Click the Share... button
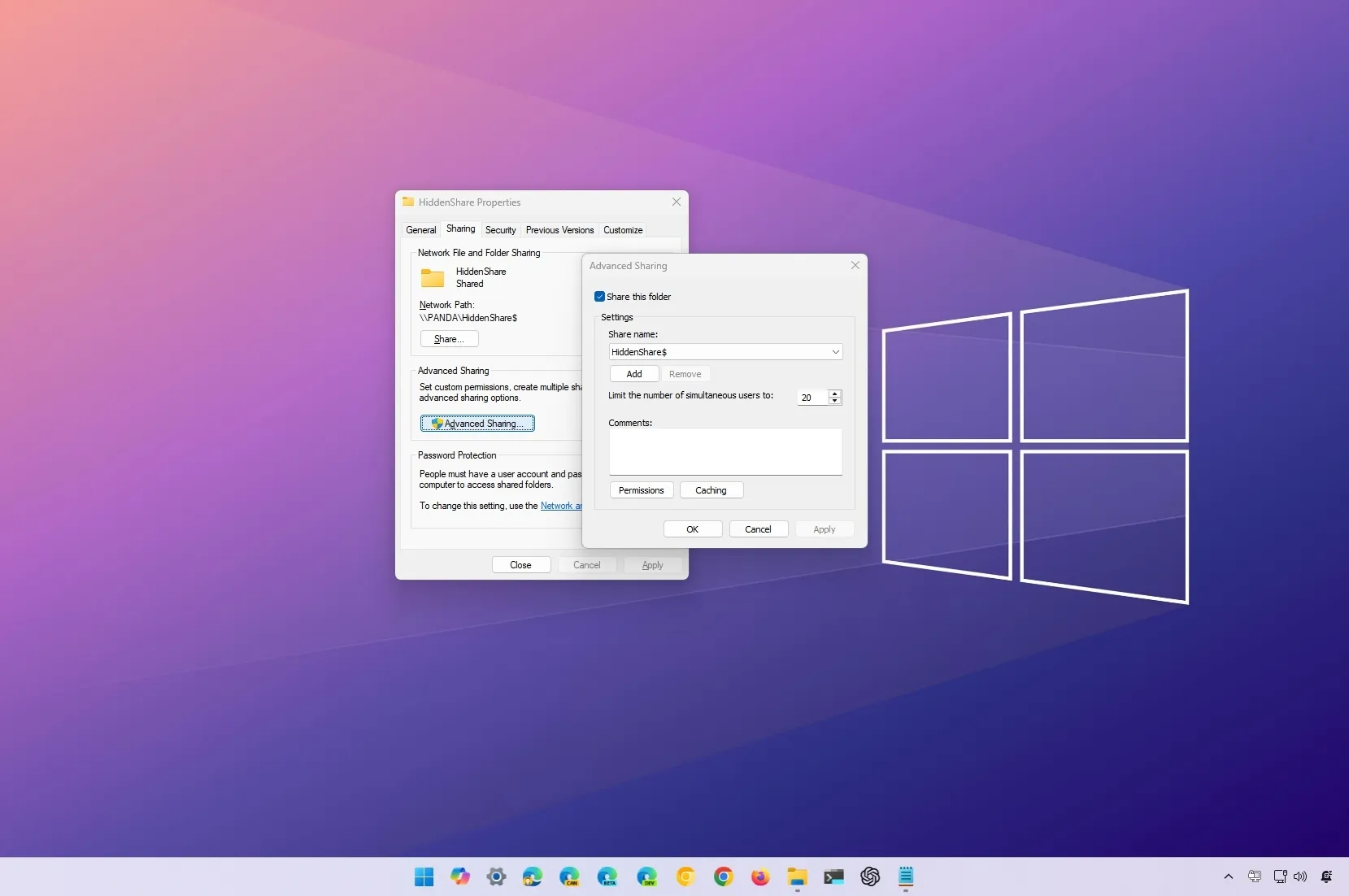This screenshot has height=896, width=1349. 449,339
